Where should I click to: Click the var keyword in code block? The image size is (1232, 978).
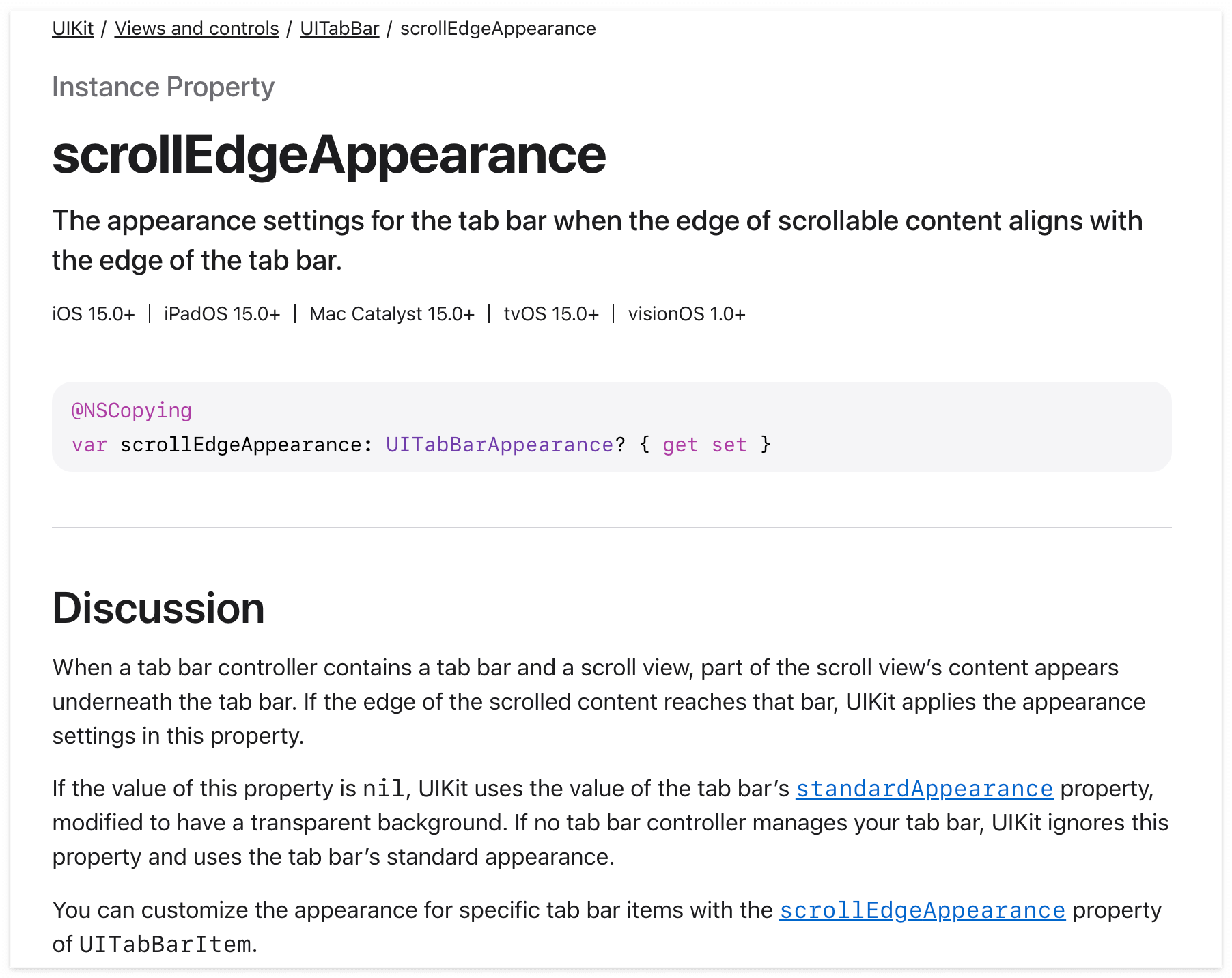(89, 445)
